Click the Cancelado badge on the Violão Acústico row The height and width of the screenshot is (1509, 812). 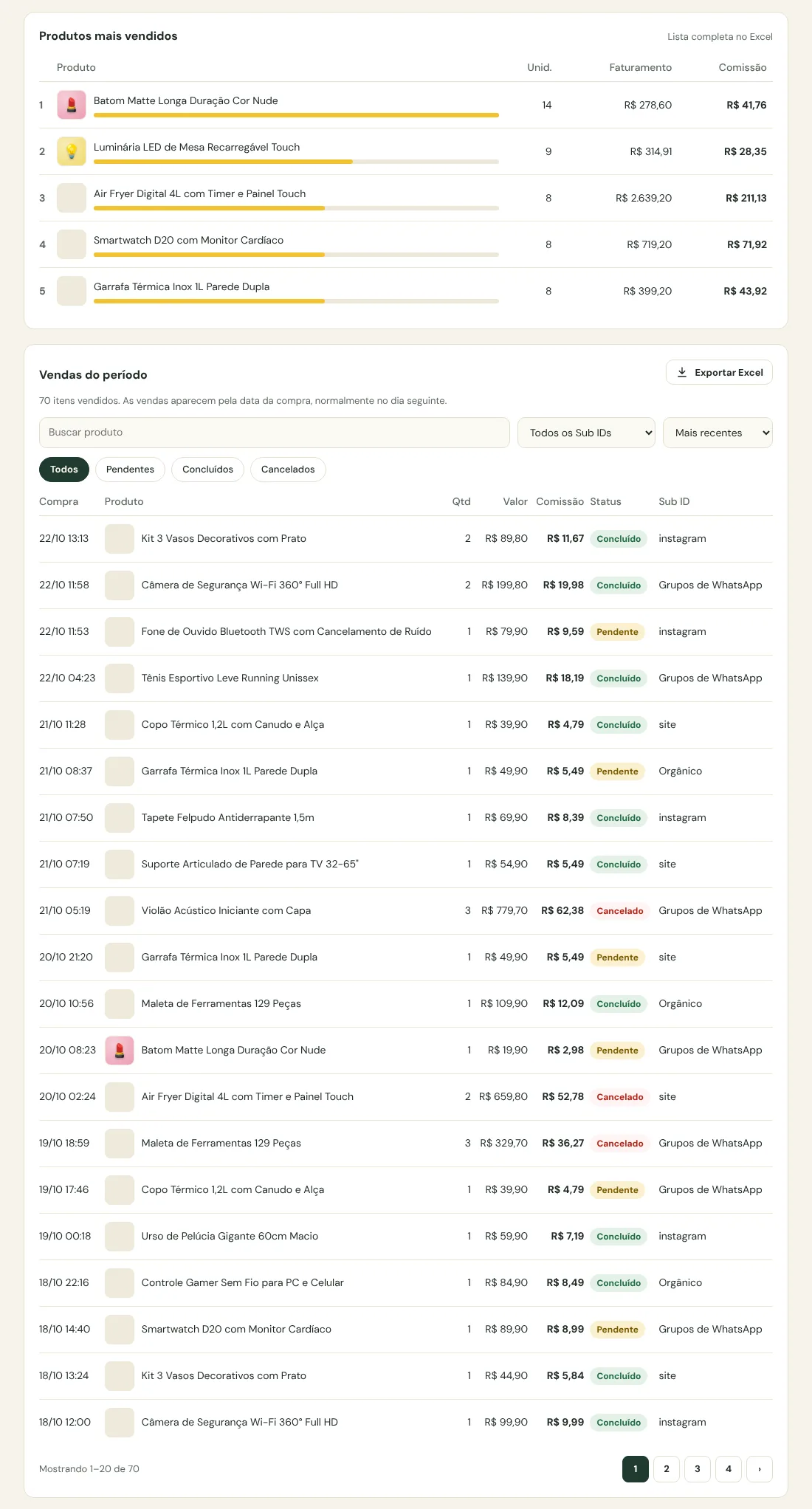click(620, 911)
